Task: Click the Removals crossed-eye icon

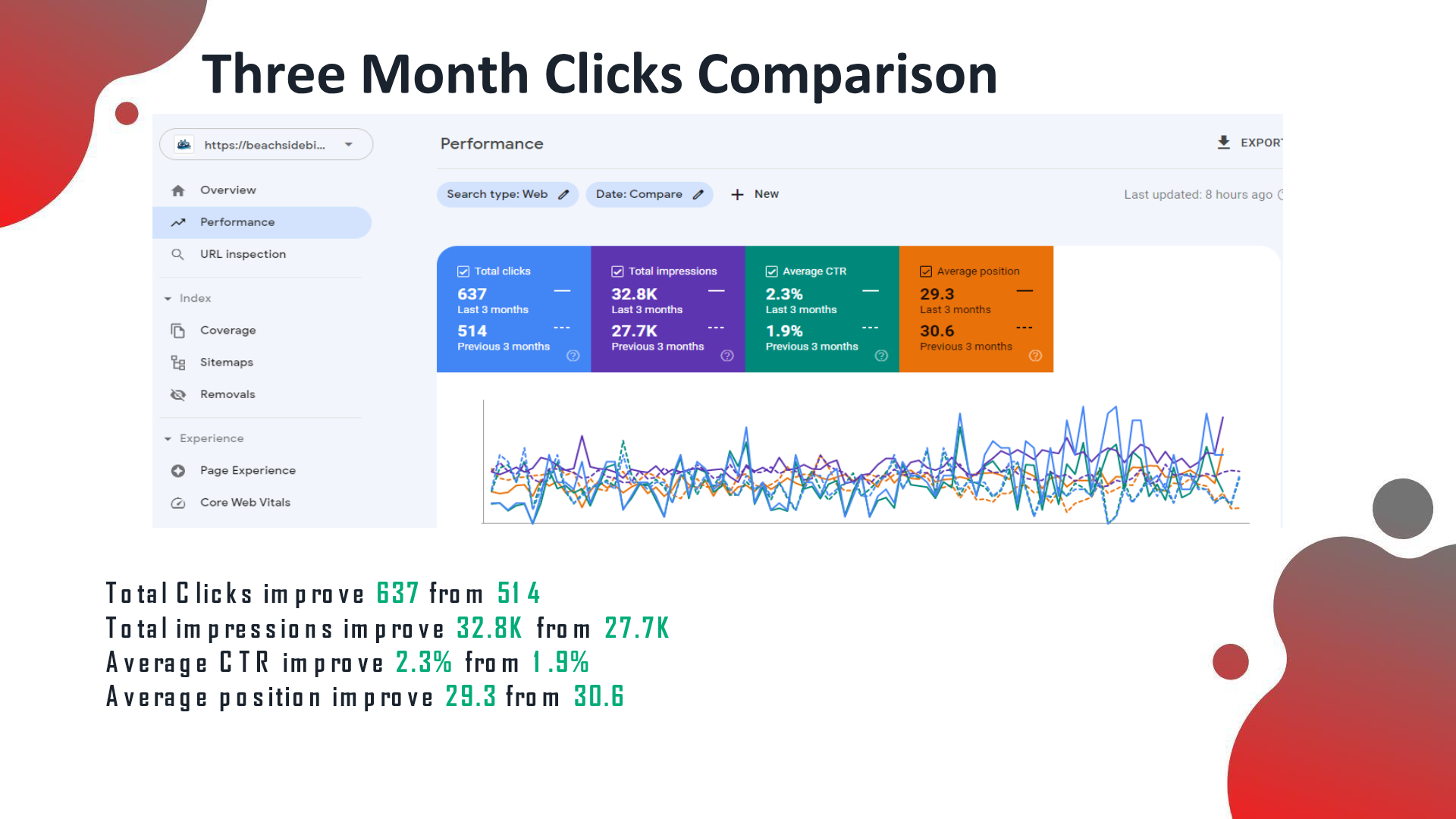Action: tap(178, 394)
